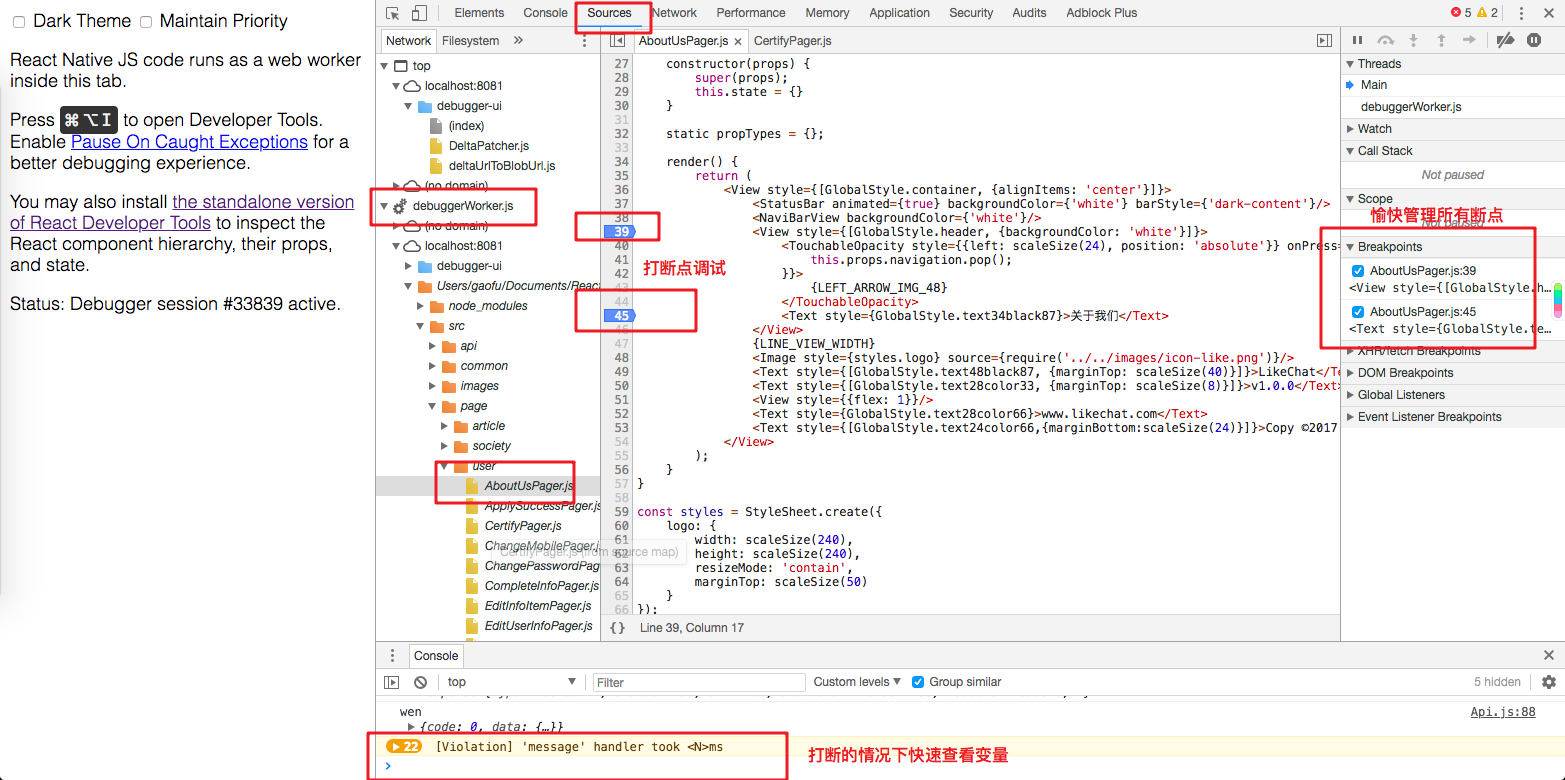Open the console drawer three-dot menu
Viewport: 1565px width, 780px height.
[392, 656]
